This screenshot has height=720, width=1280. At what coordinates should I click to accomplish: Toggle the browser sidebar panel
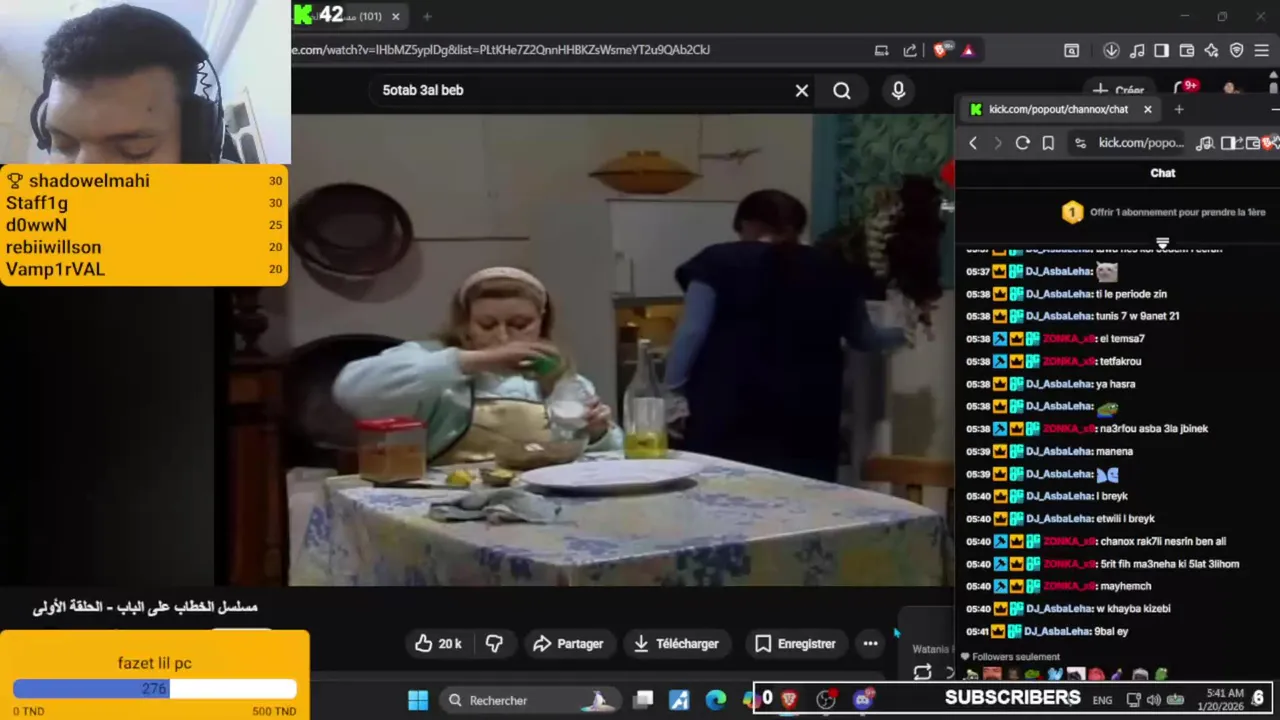tap(1161, 50)
